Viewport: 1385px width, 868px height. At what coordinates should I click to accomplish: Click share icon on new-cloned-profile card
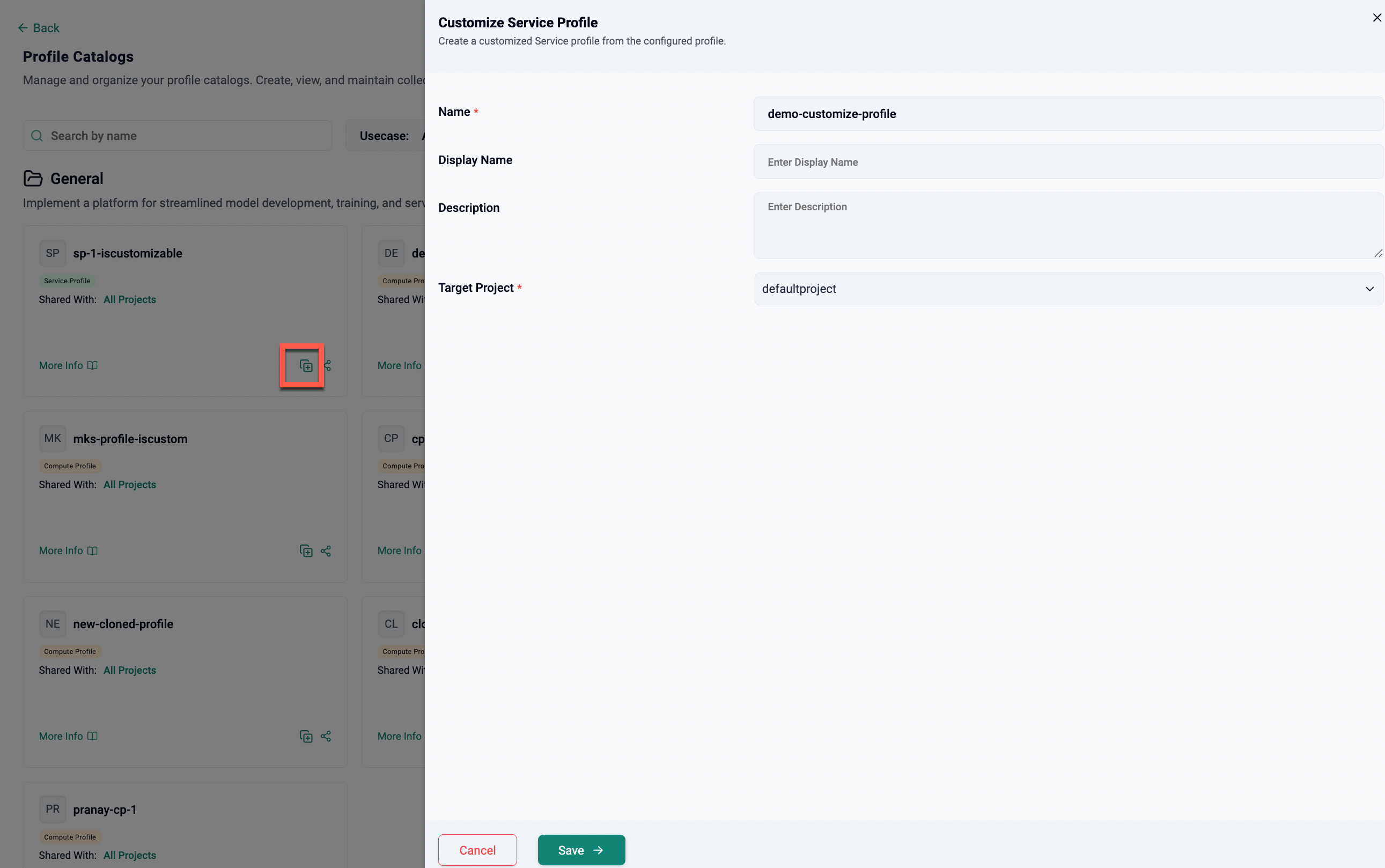click(x=326, y=737)
